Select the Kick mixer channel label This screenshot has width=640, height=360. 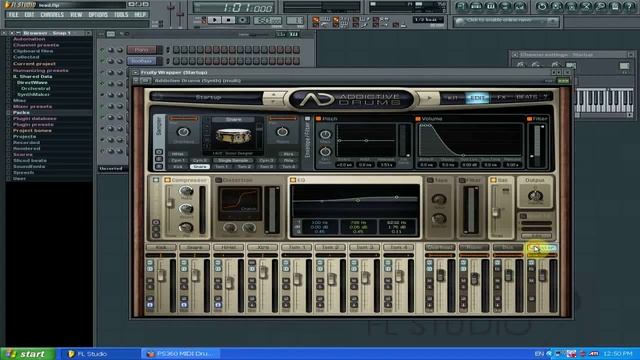click(161, 247)
